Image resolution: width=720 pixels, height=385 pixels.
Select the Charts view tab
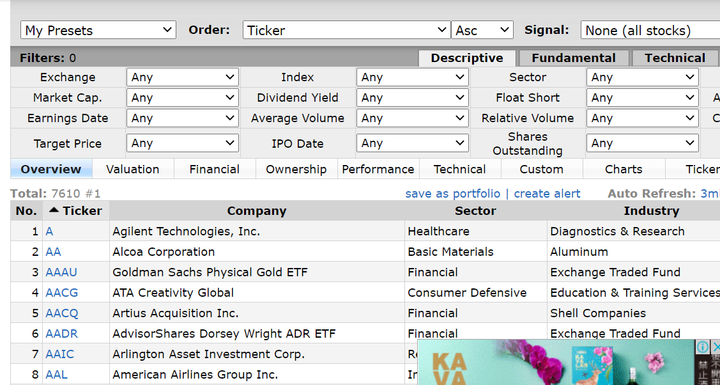(623, 169)
